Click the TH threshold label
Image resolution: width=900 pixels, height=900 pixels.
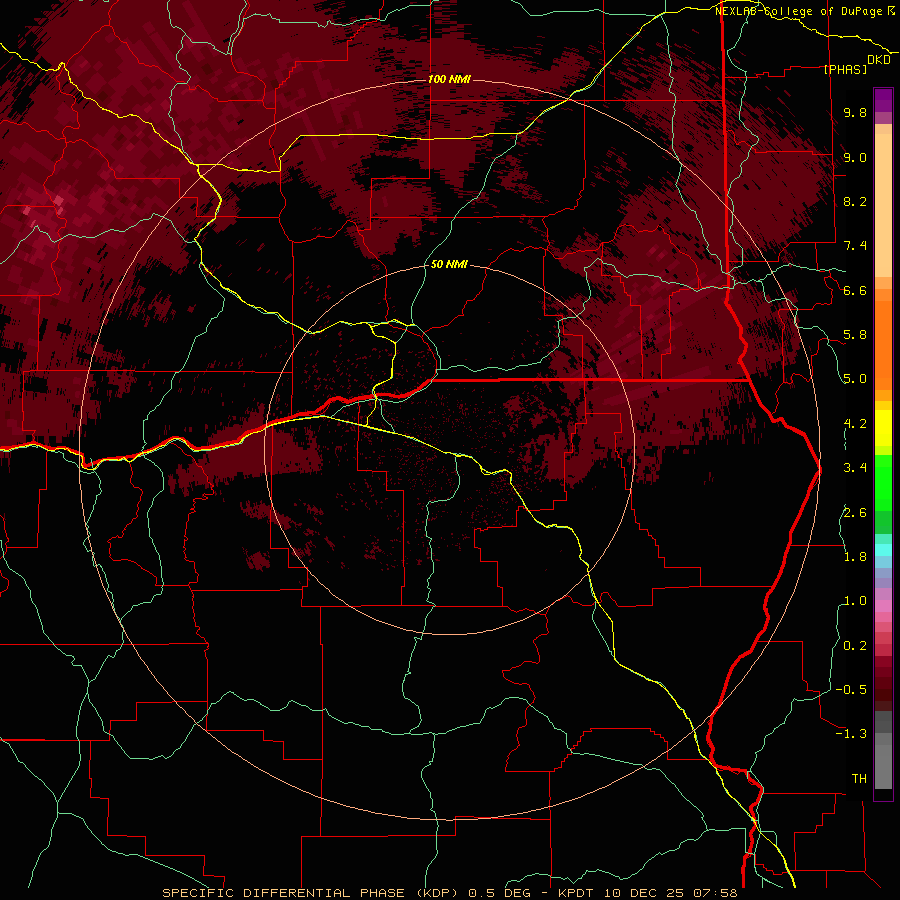pos(859,778)
